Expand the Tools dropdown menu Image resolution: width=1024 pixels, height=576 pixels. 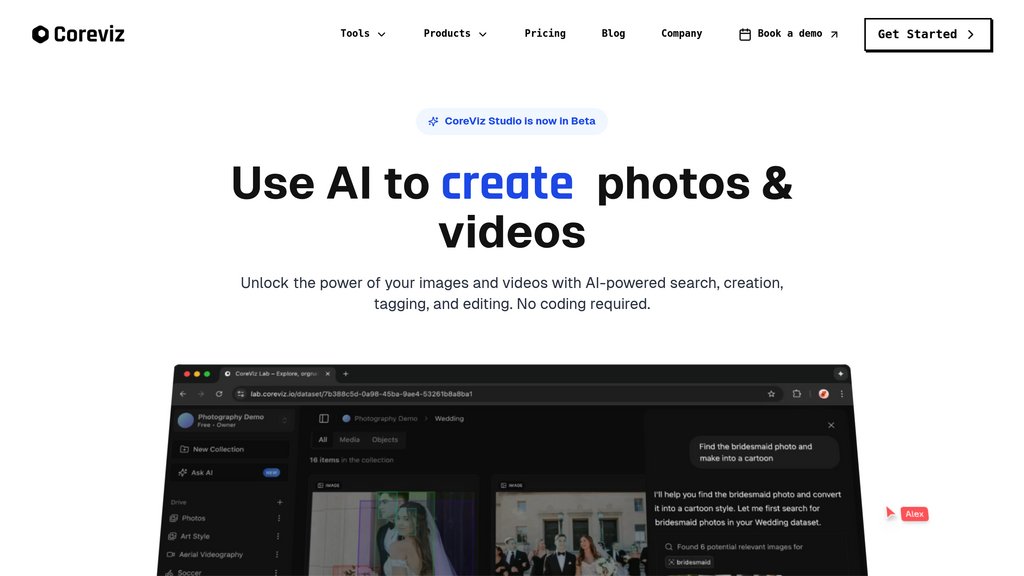click(363, 34)
